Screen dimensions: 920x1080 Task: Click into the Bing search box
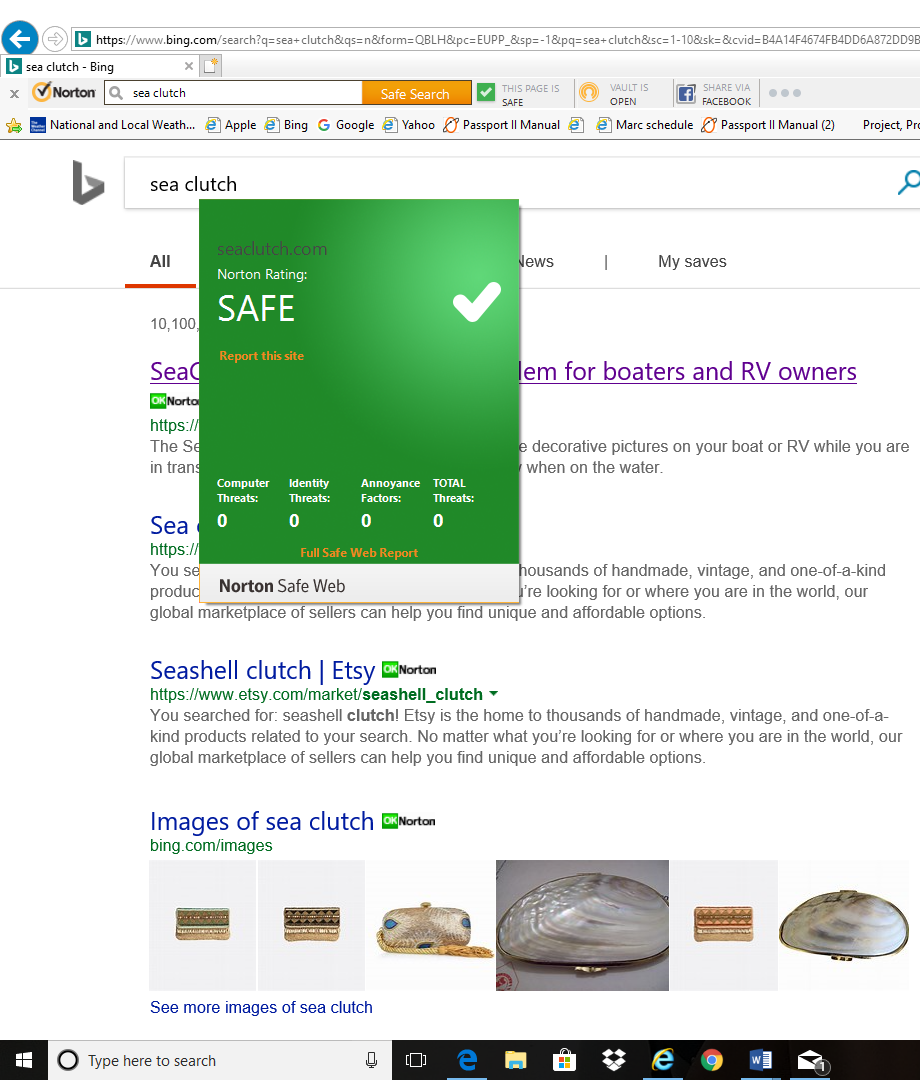[x=510, y=184]
